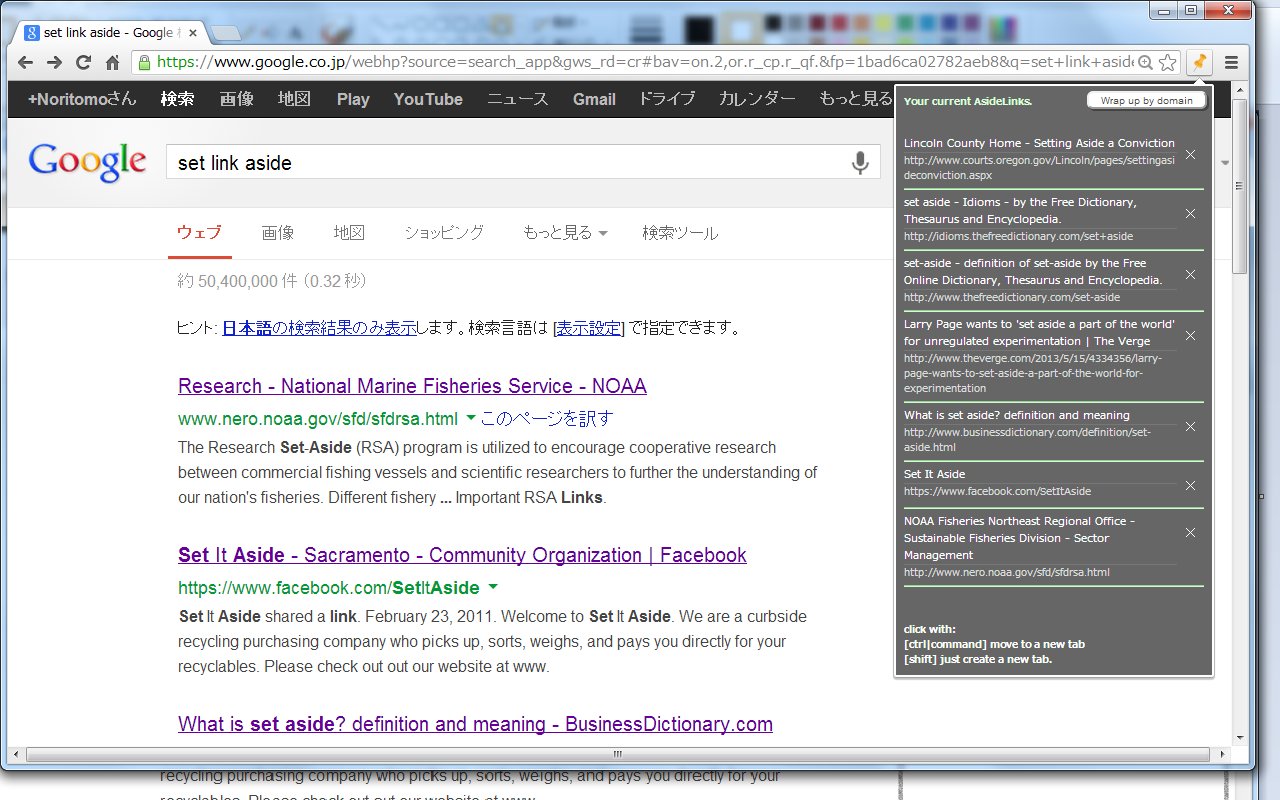The image size is (1280, 800).
Task: Click the URL address bar
Action: click(645, 62)
